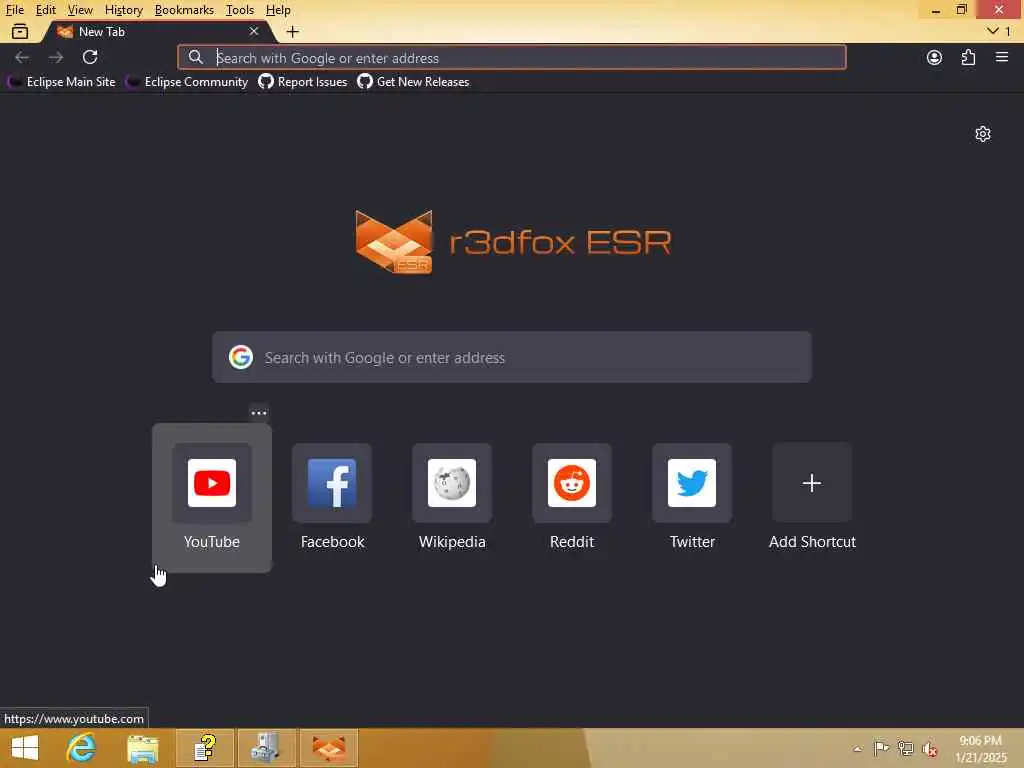Open the computer setup taskbar app

click(x=266, y=748)
